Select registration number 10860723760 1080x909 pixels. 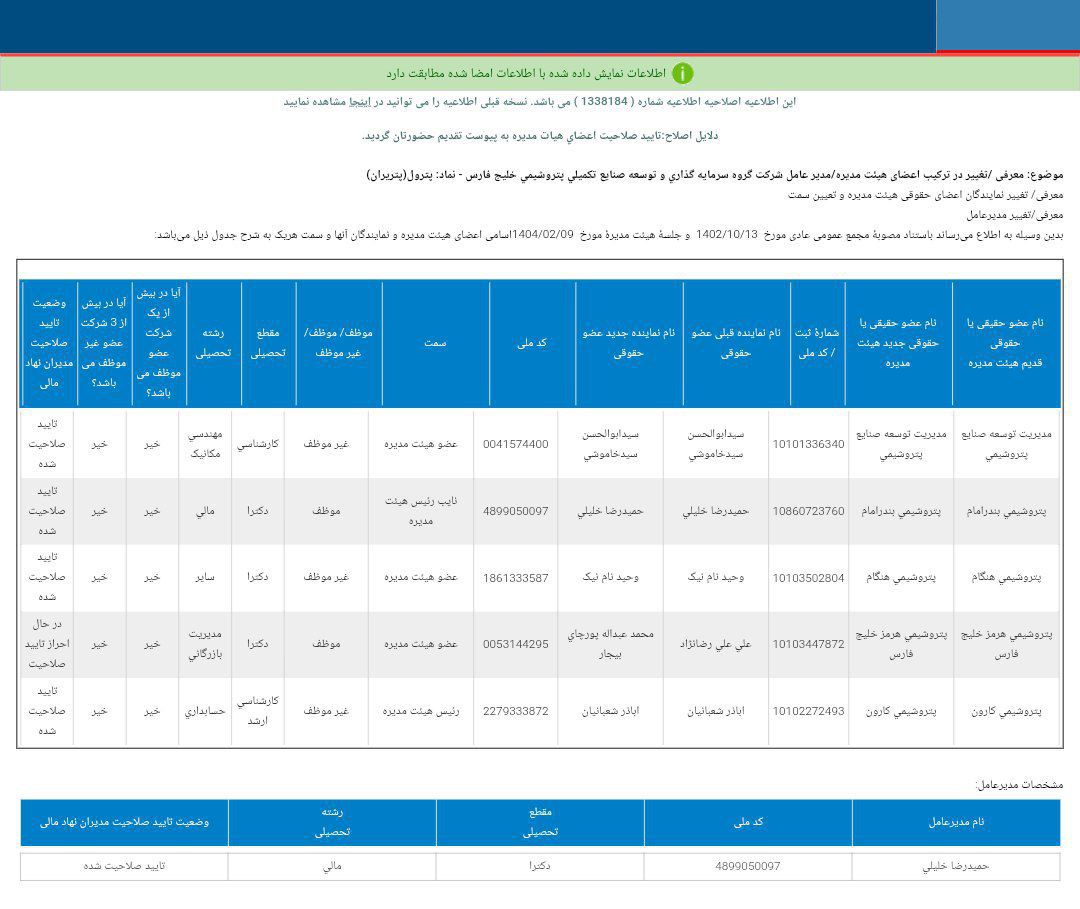[808, 511]
